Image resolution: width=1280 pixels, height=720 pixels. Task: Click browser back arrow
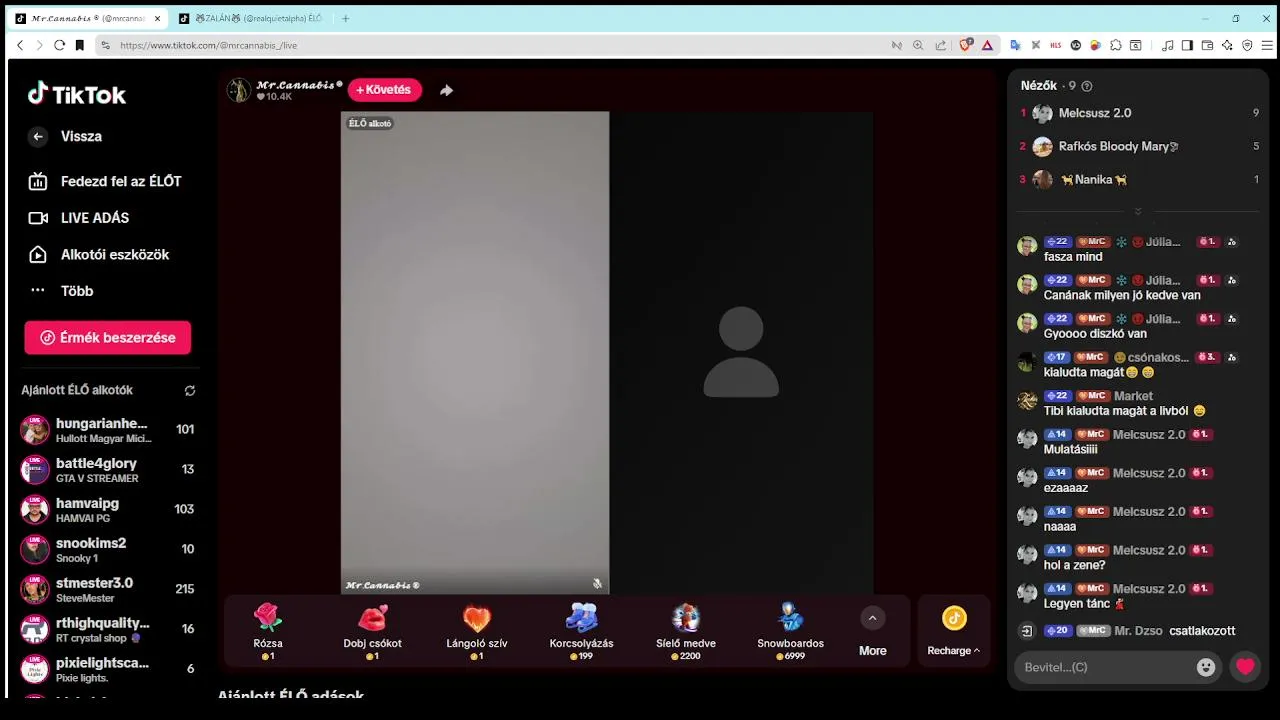[20, 45]
